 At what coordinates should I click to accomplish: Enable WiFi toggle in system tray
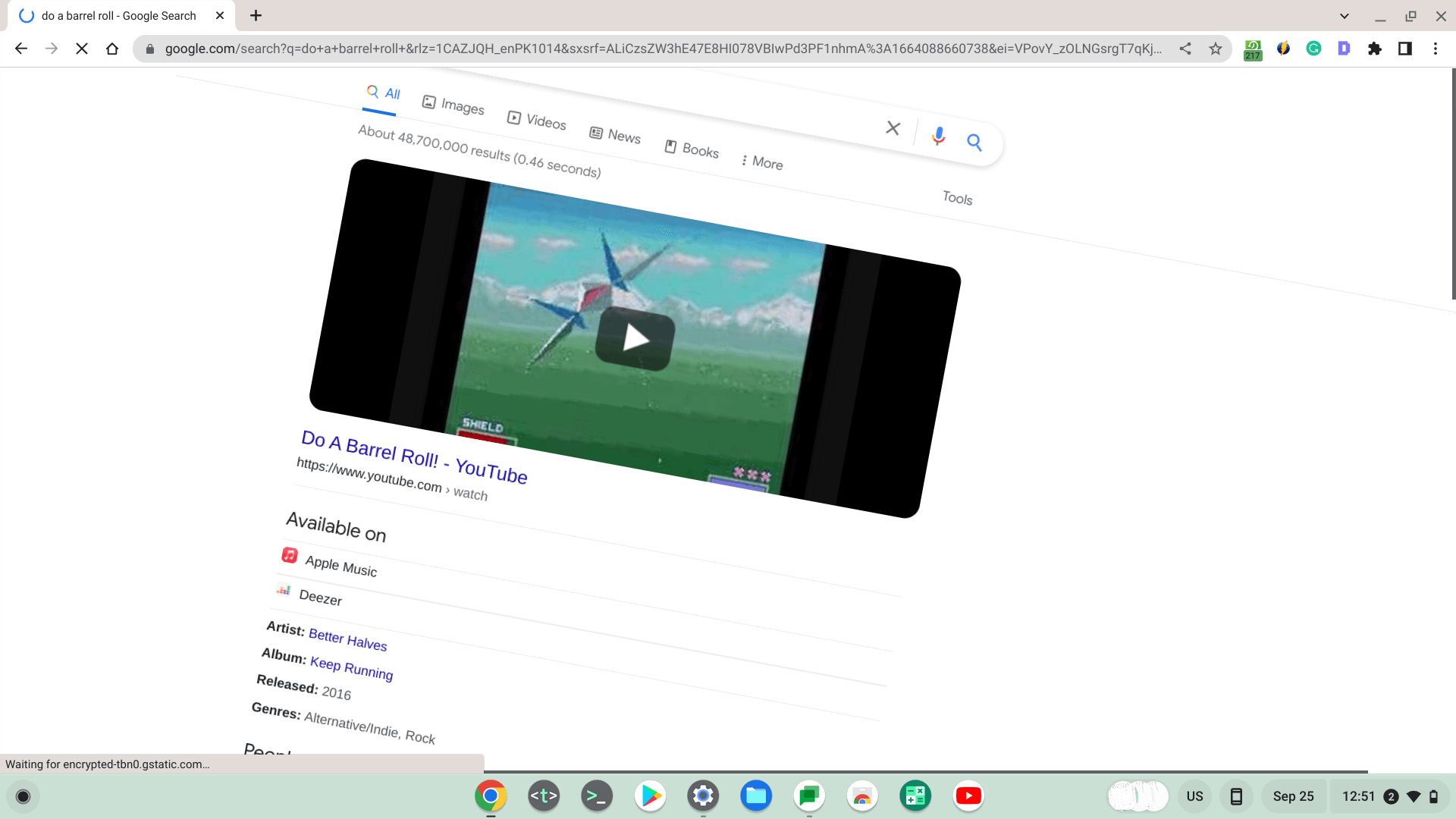[1413, 796]
